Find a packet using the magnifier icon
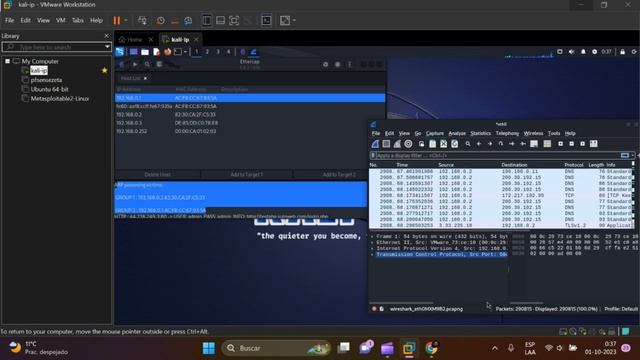640x360 pixels. [x=468, y=144]
